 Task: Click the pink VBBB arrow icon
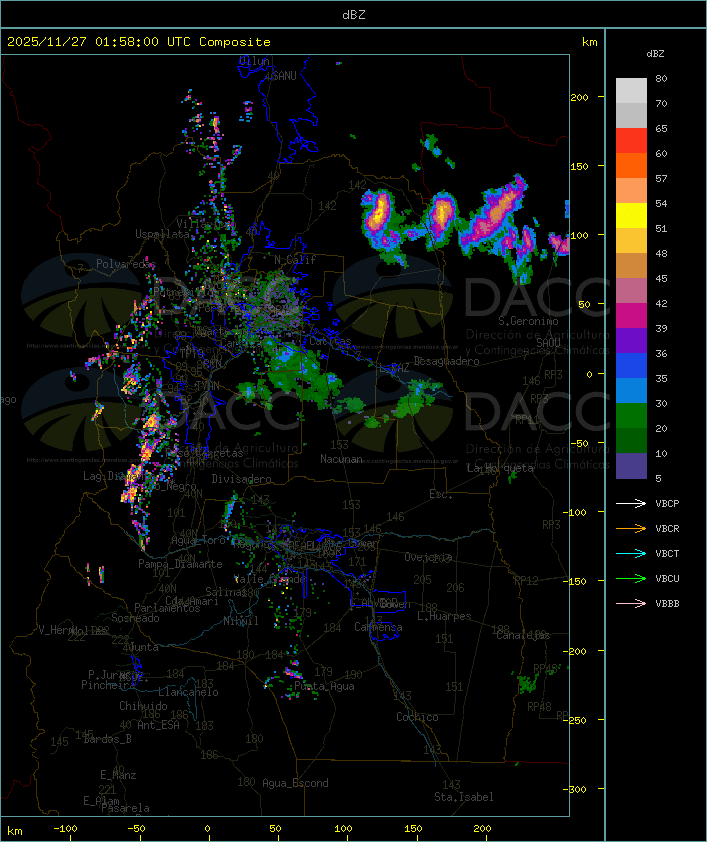tap(631, 604)
